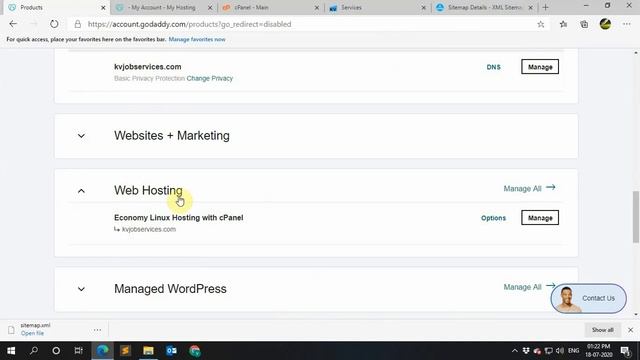Refresh the current page
This screenshot has height=360, width=640.
tap(54, 24)
